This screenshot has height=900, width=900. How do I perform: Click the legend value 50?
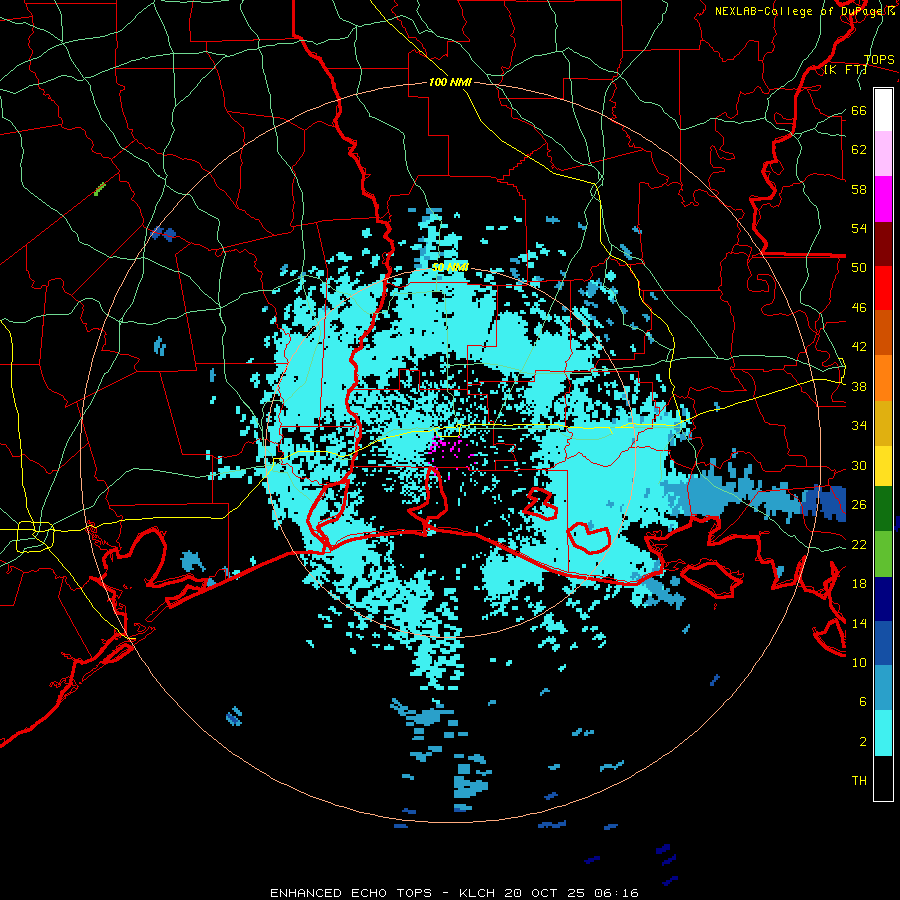coord(859,268)
